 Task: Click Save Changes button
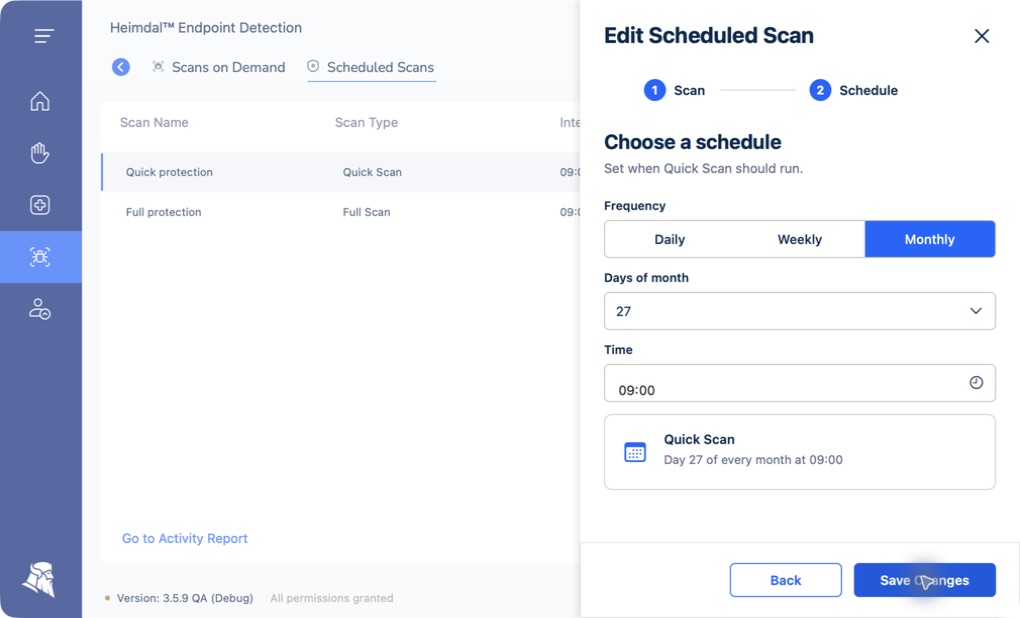pos(924,580)
